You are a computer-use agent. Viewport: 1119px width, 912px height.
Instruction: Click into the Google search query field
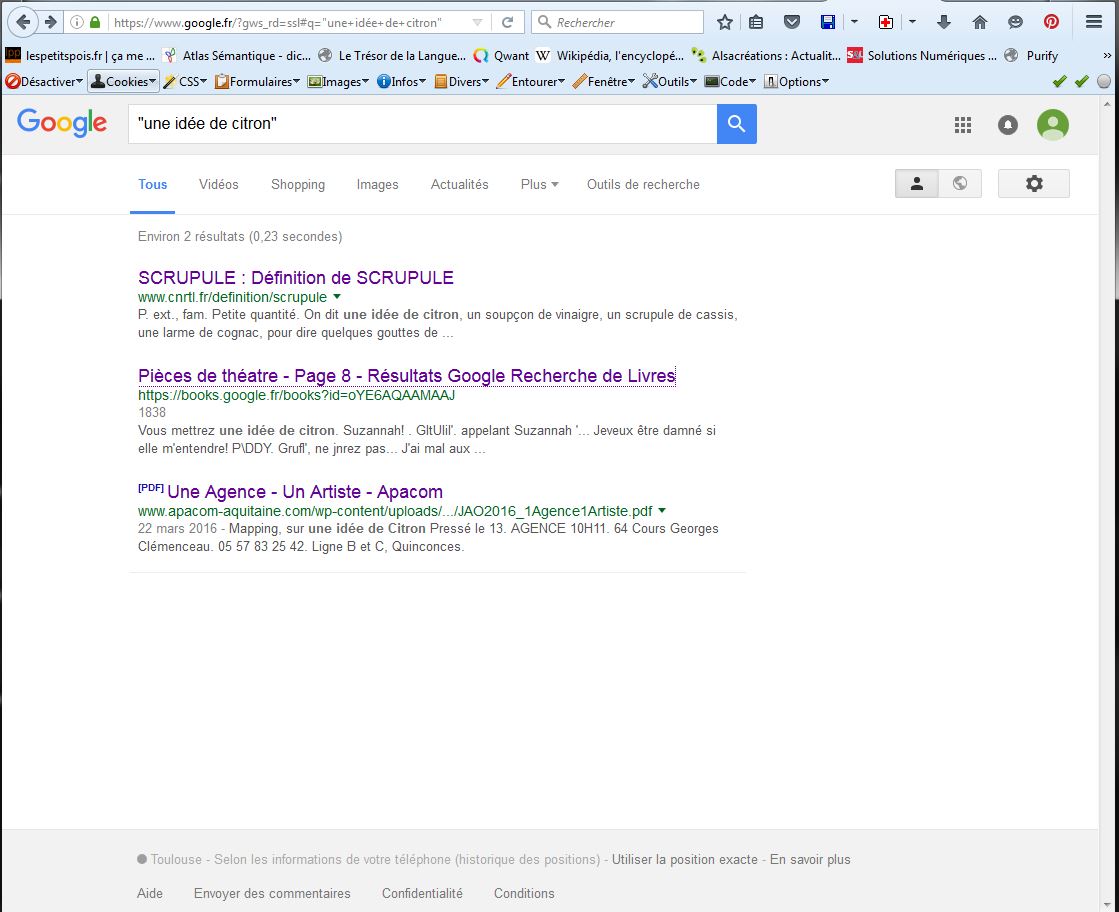(x=420, y=124)
